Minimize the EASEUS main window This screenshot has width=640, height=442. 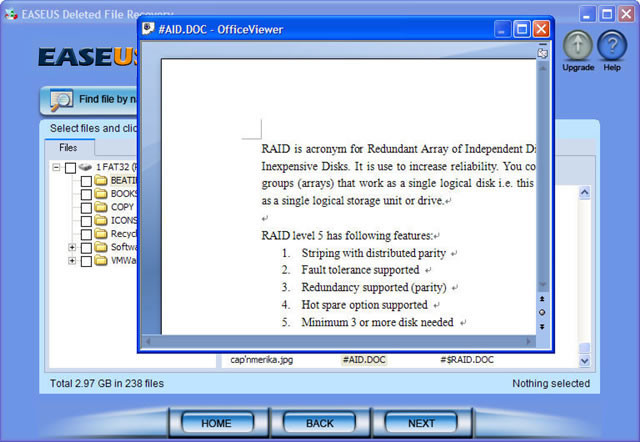[587, 15]
